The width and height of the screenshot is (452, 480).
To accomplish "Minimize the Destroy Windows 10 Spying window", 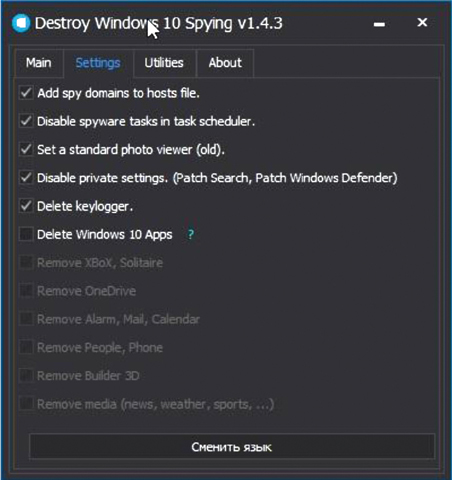I will (379, 24).
